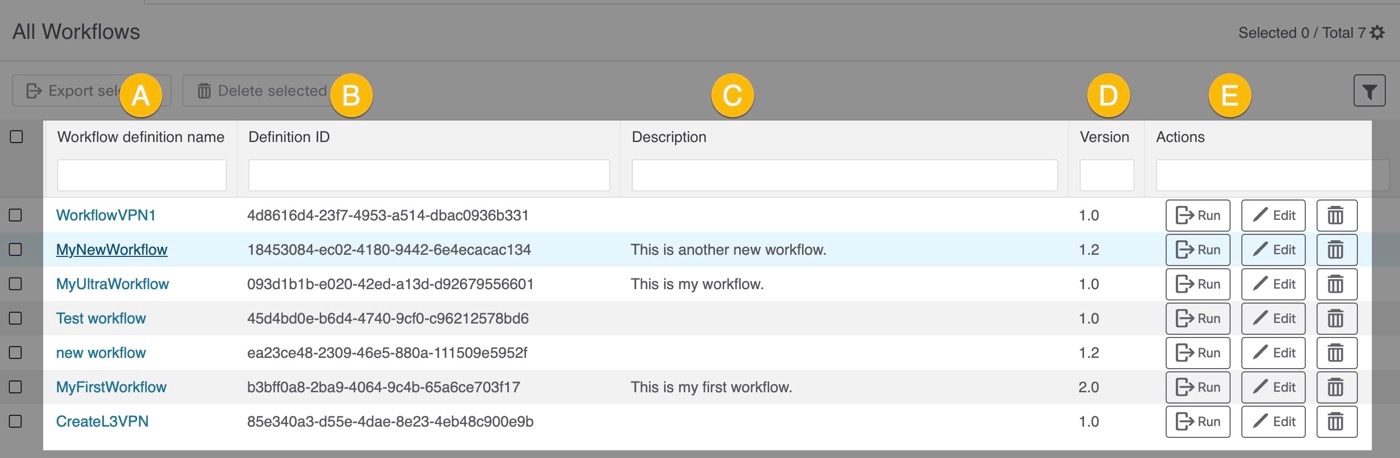This screenshot has width=1400, height=458.
Task: Click the Delete selected button
Action: [261, 91]
